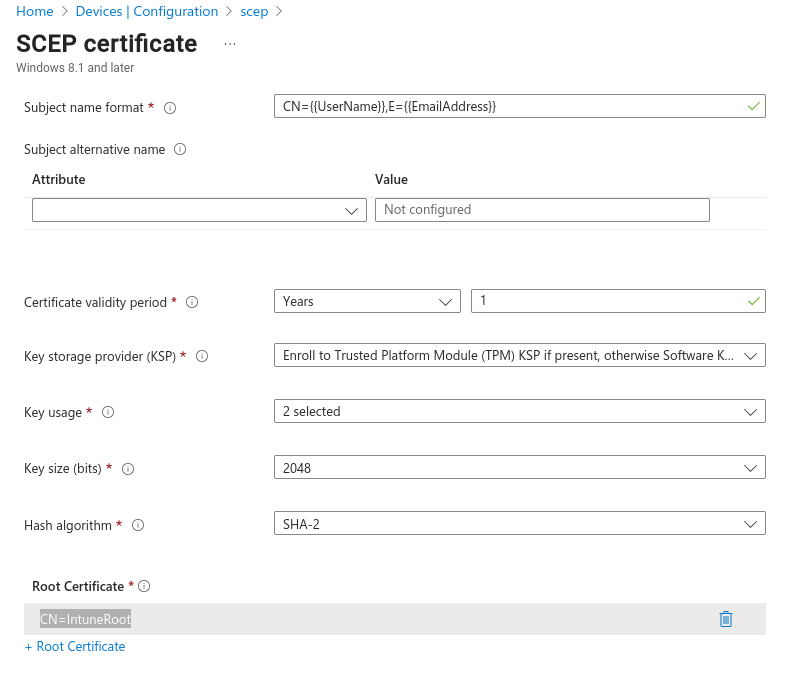Image resolution: width=799 pixels, height=691 pixels.
Task: Click info icon next to Hash algorithm
Action: (x=138, y=525)
